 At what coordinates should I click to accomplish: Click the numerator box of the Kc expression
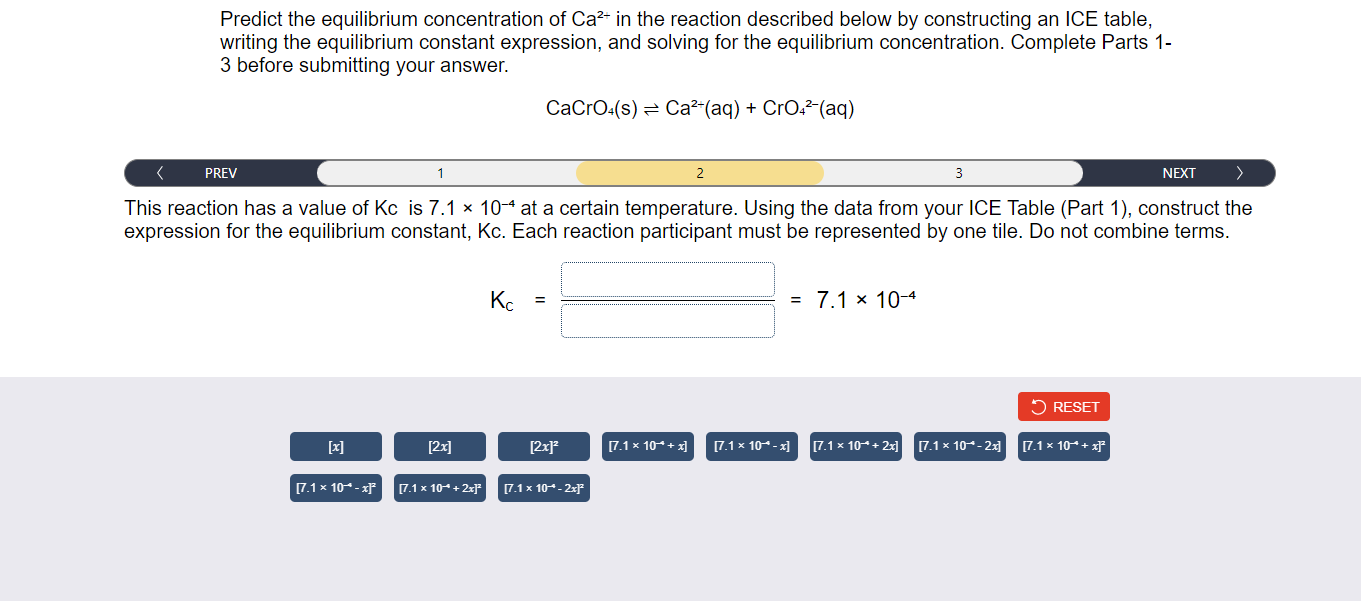pos(668,280)
